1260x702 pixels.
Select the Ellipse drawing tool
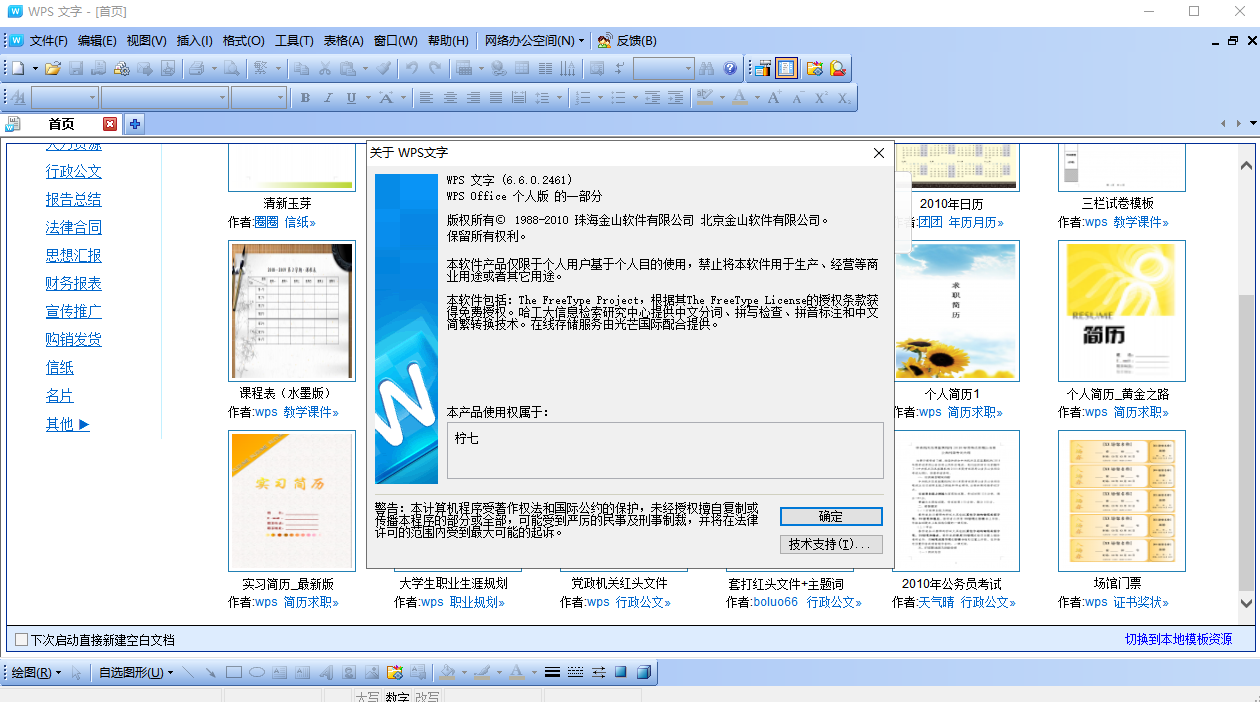point(257,672)
